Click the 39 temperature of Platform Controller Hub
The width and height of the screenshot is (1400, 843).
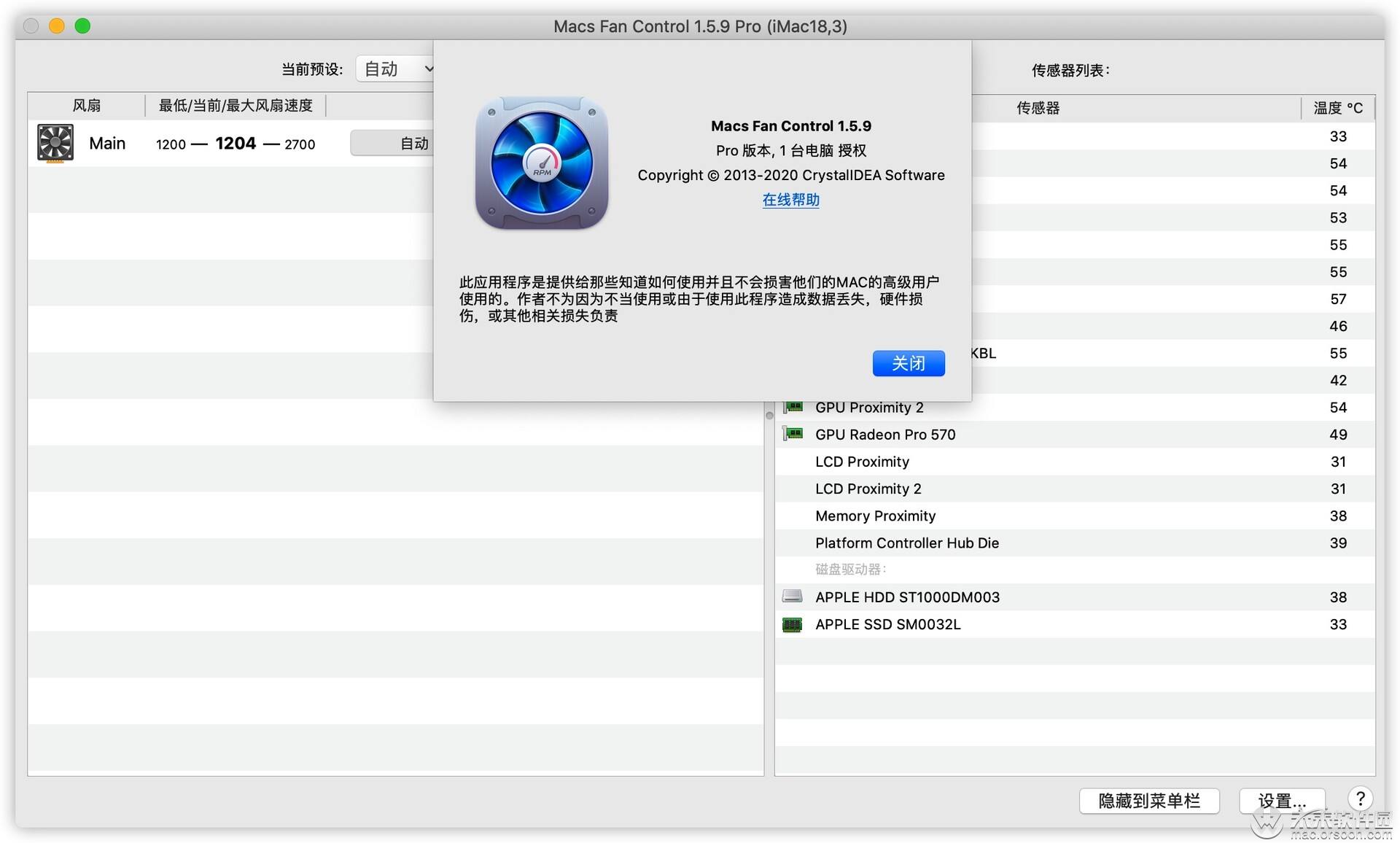tap(1338, 543)
